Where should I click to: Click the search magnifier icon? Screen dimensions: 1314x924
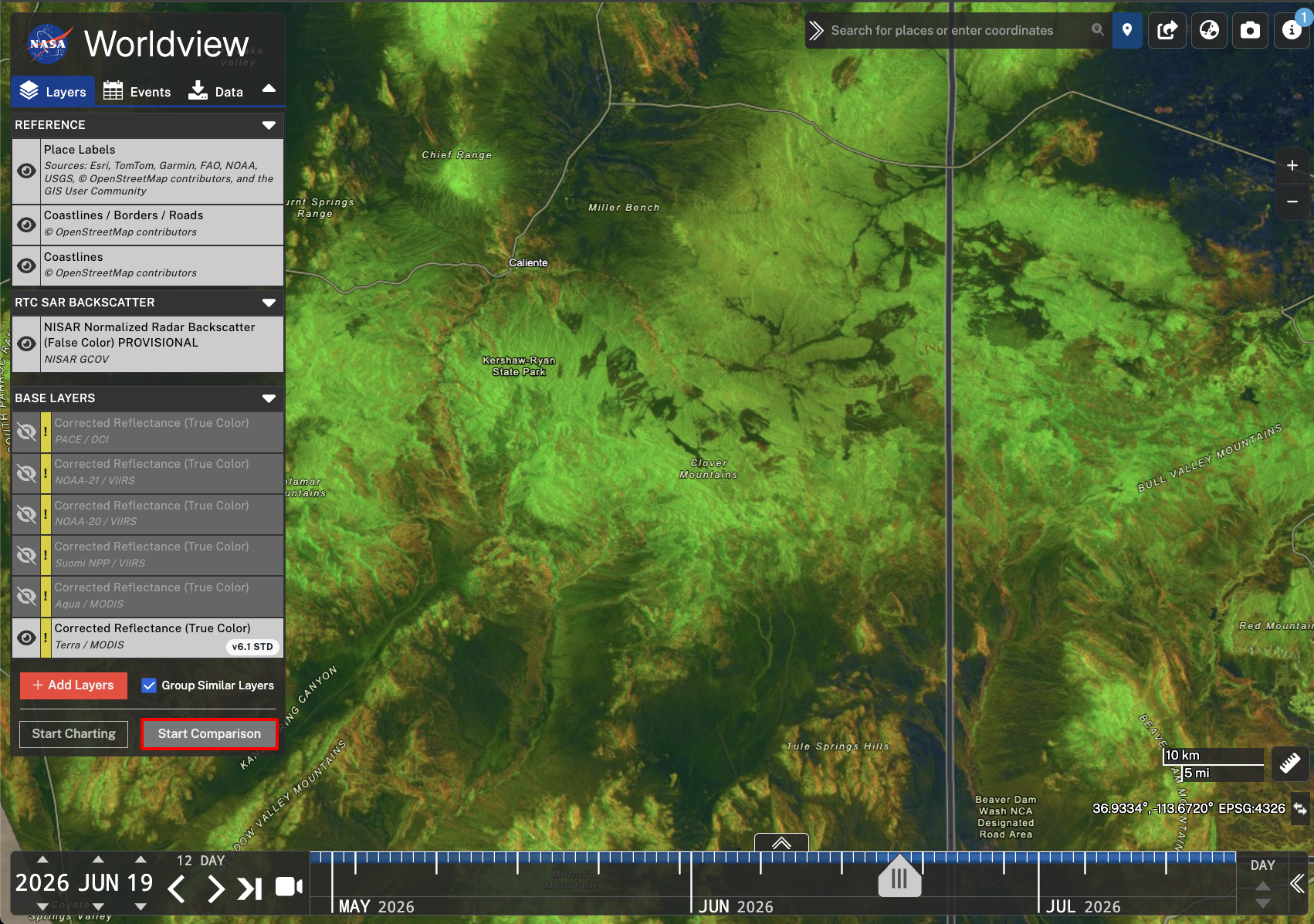pos(1097,30)
